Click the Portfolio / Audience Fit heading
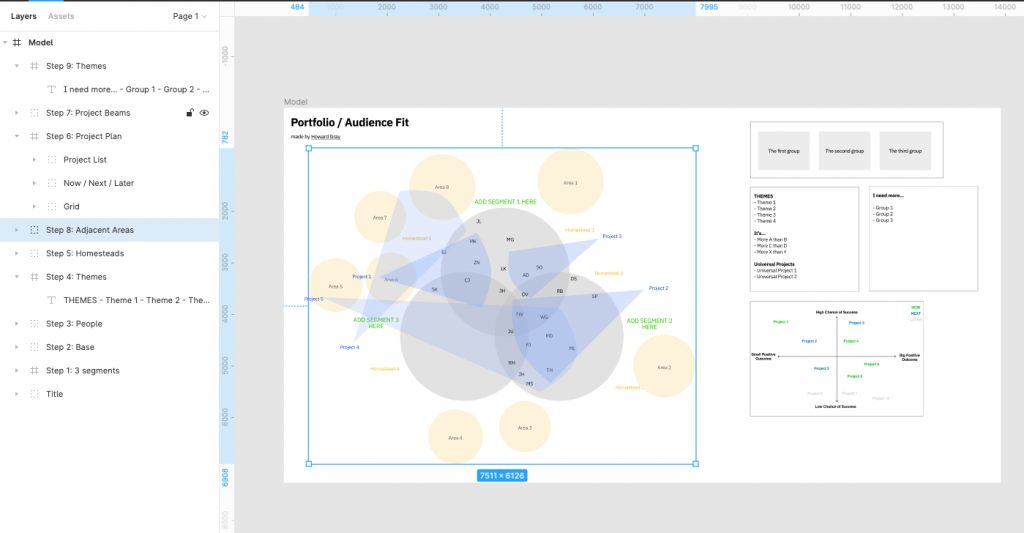This screenshot has width=1024, height=533. pyautogui.click(x=349, y=123)
